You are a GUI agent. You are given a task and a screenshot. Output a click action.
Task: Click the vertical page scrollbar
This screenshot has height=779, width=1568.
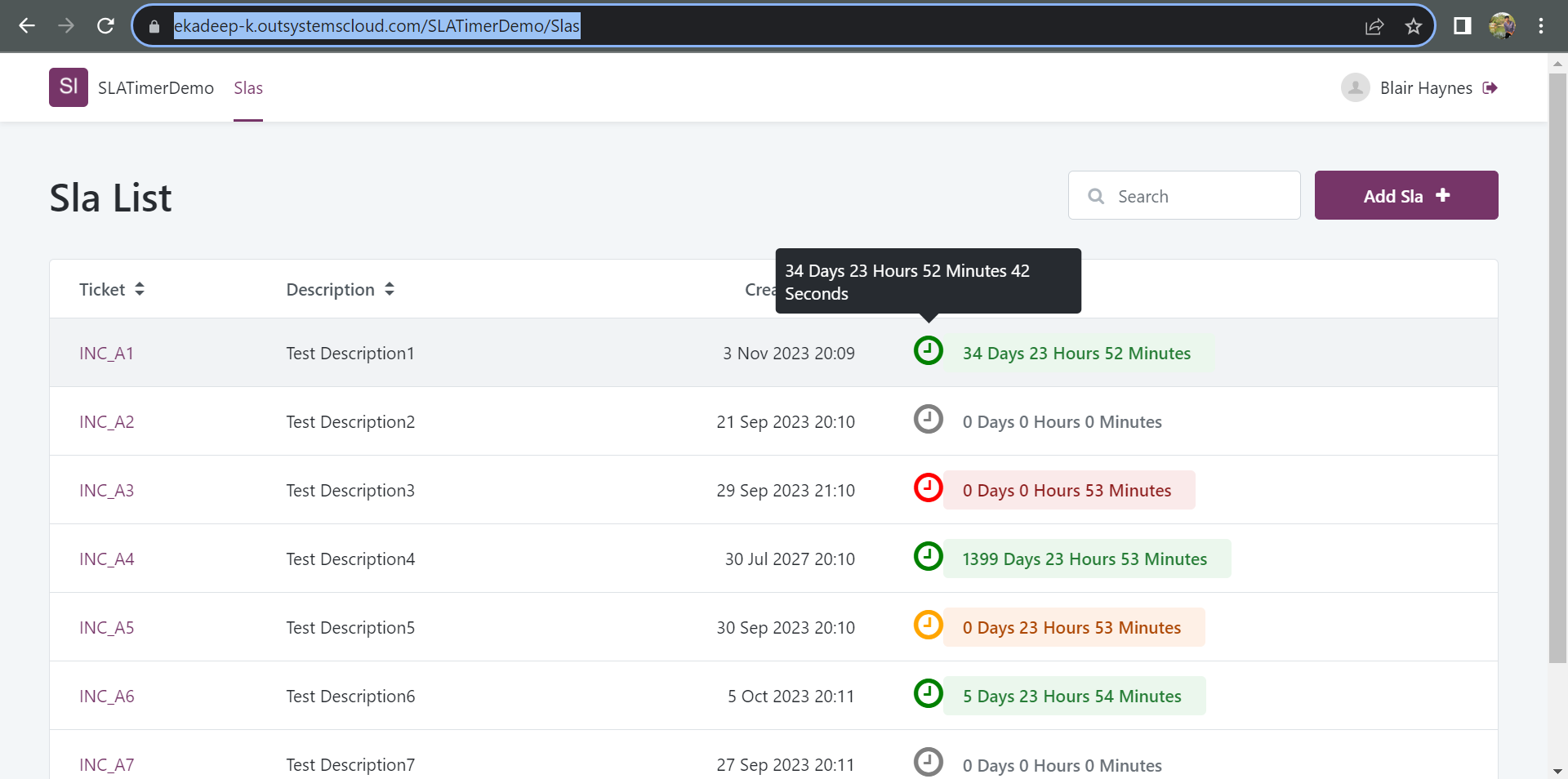tap(1557, 367)
